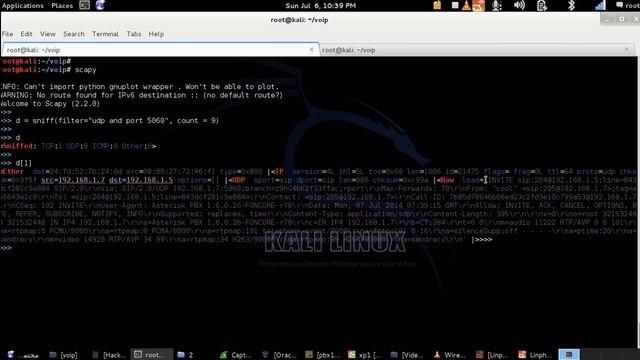Open the Search menu

coord(74,34)
